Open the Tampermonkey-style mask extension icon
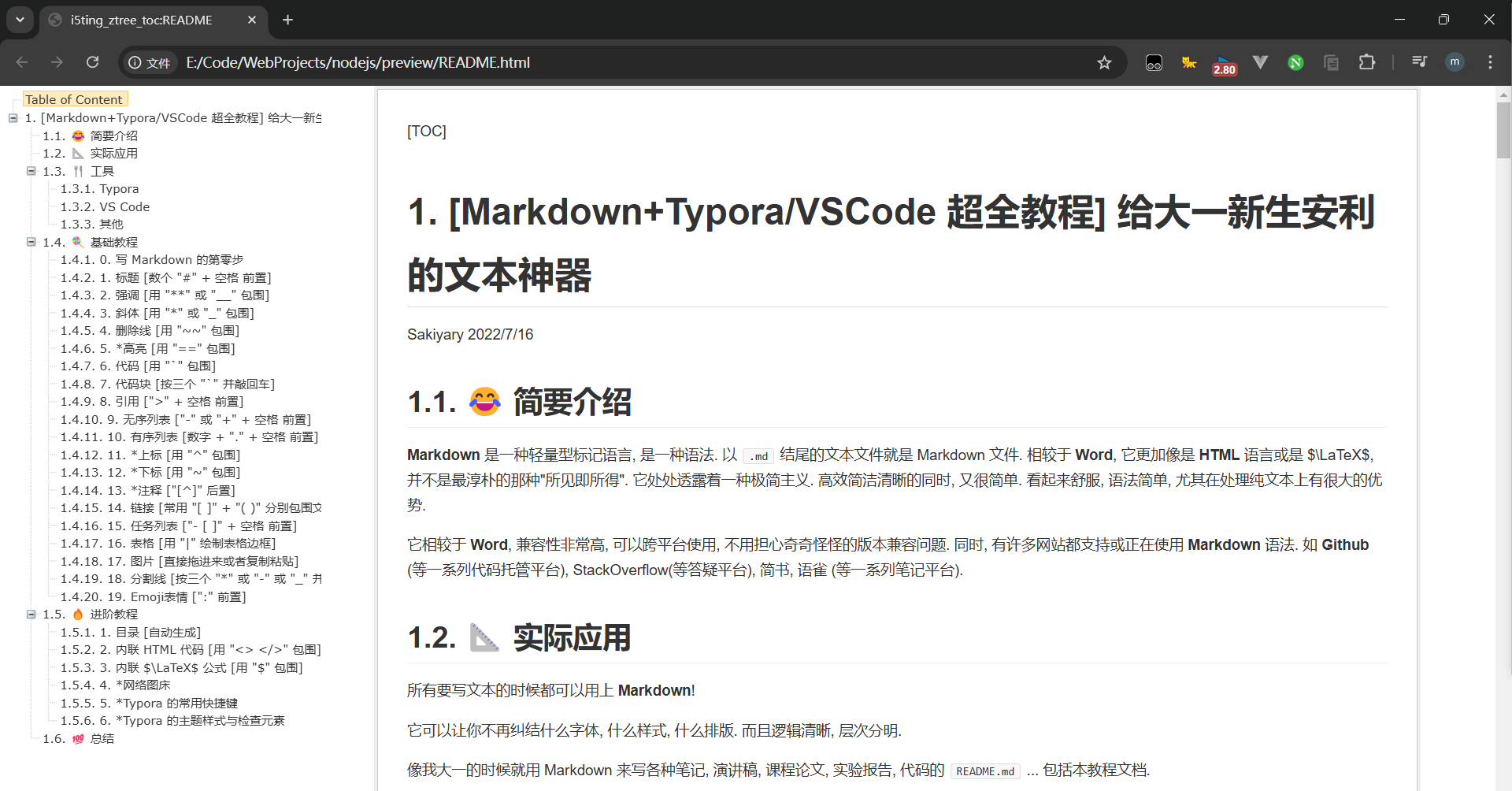Viewport: 1512px width, 791px height. point(1154,62)
